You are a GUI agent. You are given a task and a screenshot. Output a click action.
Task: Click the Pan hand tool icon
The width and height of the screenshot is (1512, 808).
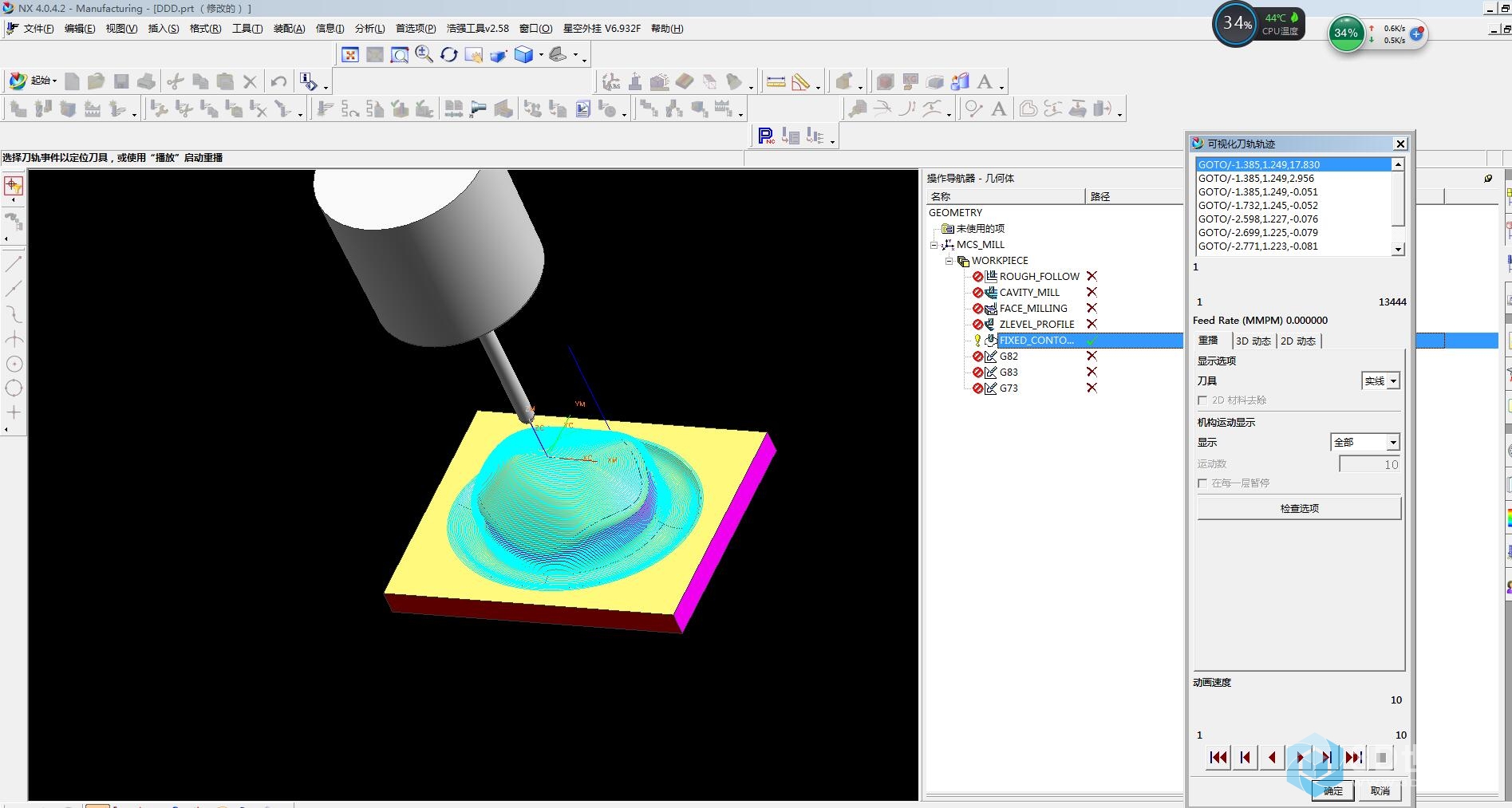click(474, 55)
